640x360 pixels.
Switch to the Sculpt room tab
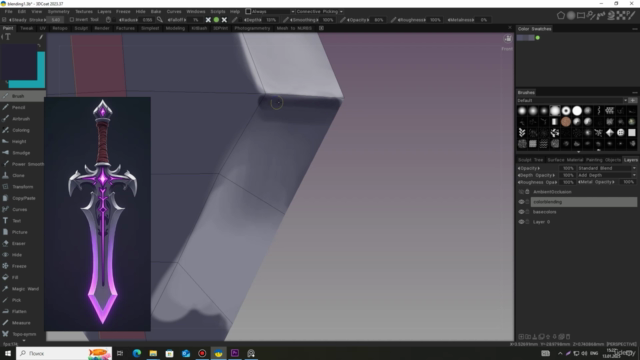(x=81, y=28)
